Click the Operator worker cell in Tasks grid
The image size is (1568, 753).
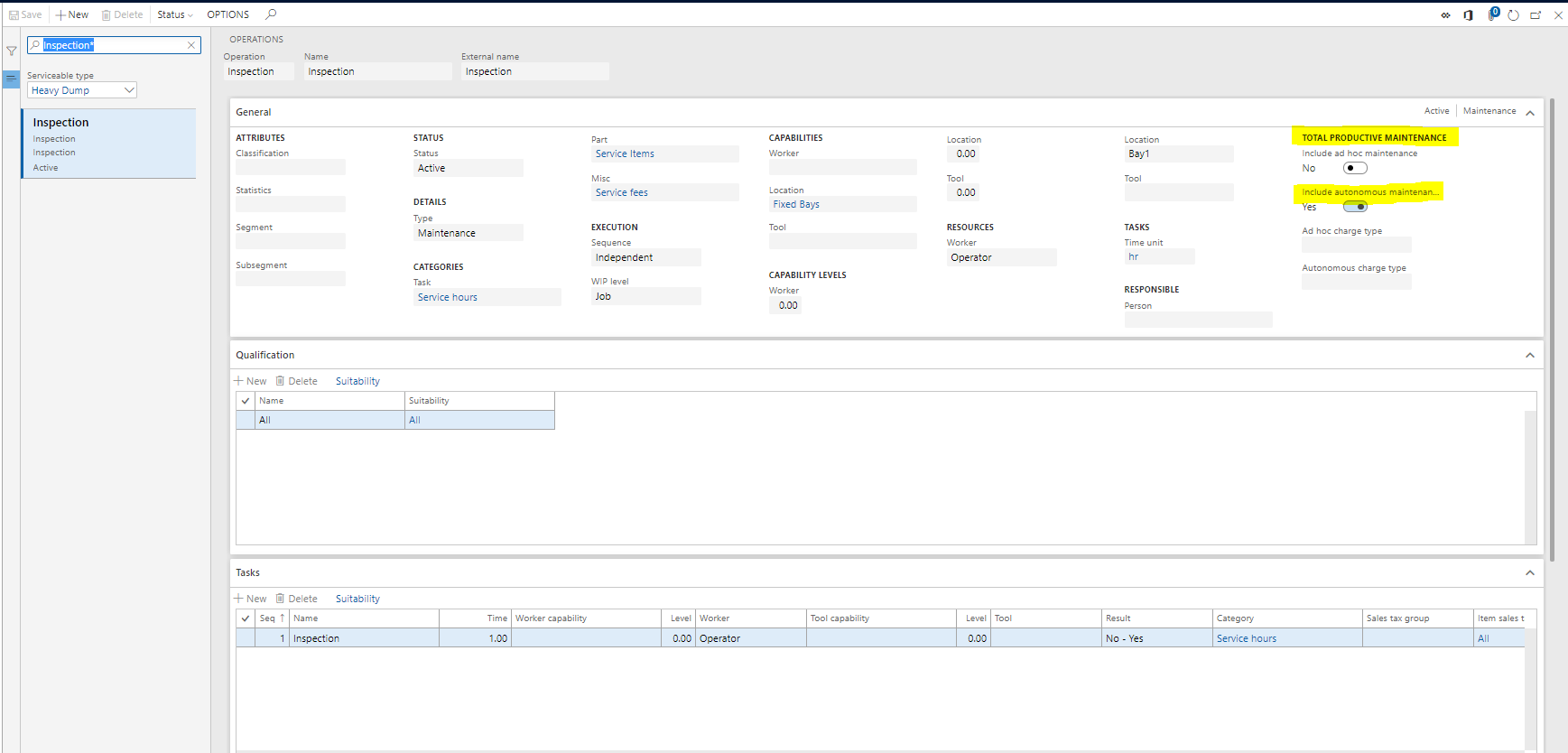pyautogui.click(x=751, y=638)
